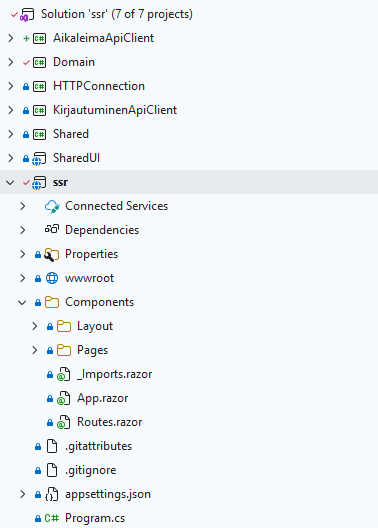Click the App.razor file icon

click(x=63, y=398)
